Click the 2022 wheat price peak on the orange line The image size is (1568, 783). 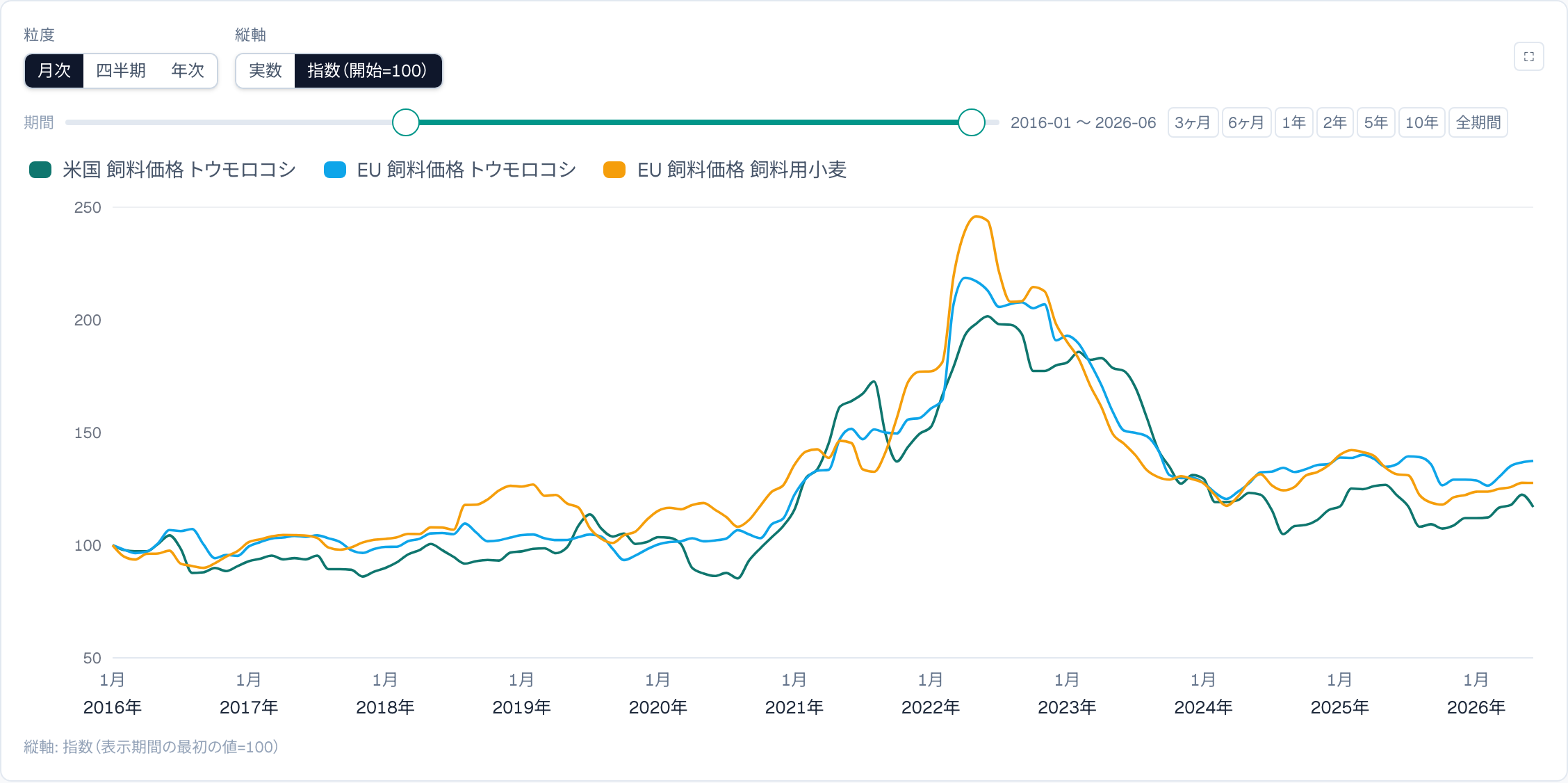tap(977, 216)
